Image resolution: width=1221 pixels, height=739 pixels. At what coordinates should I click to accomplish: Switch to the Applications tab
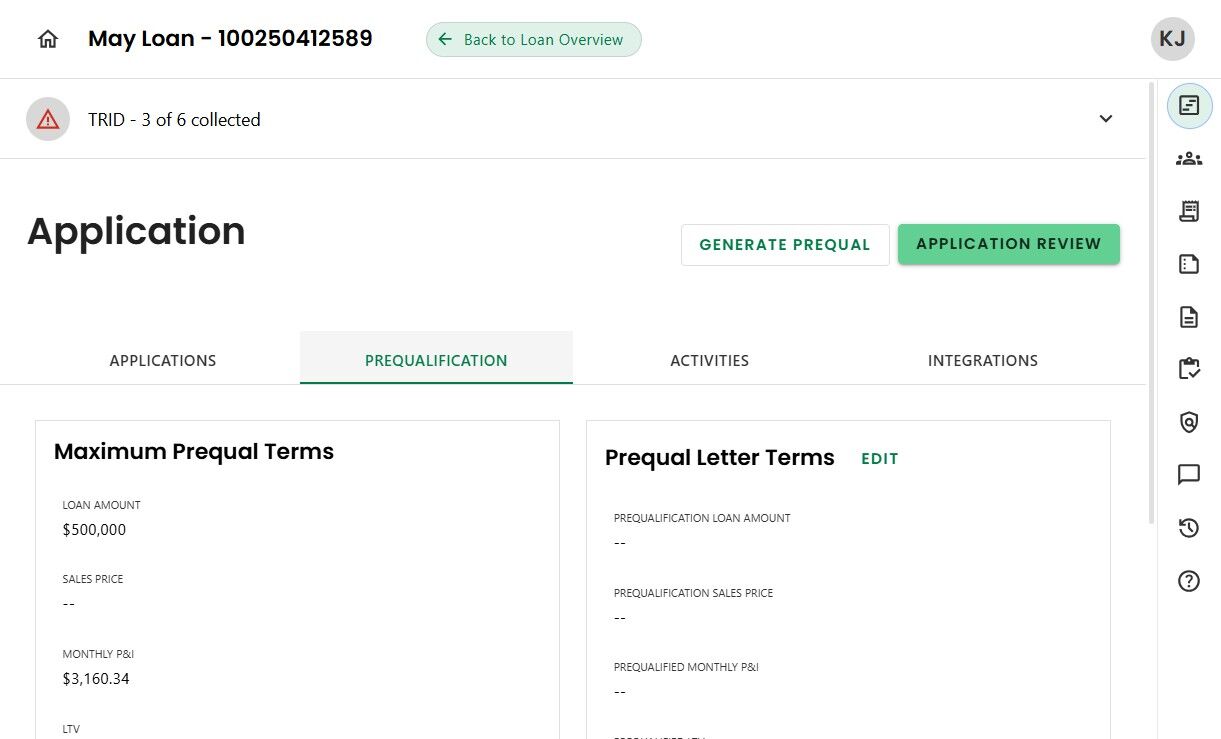pos(163,360)
